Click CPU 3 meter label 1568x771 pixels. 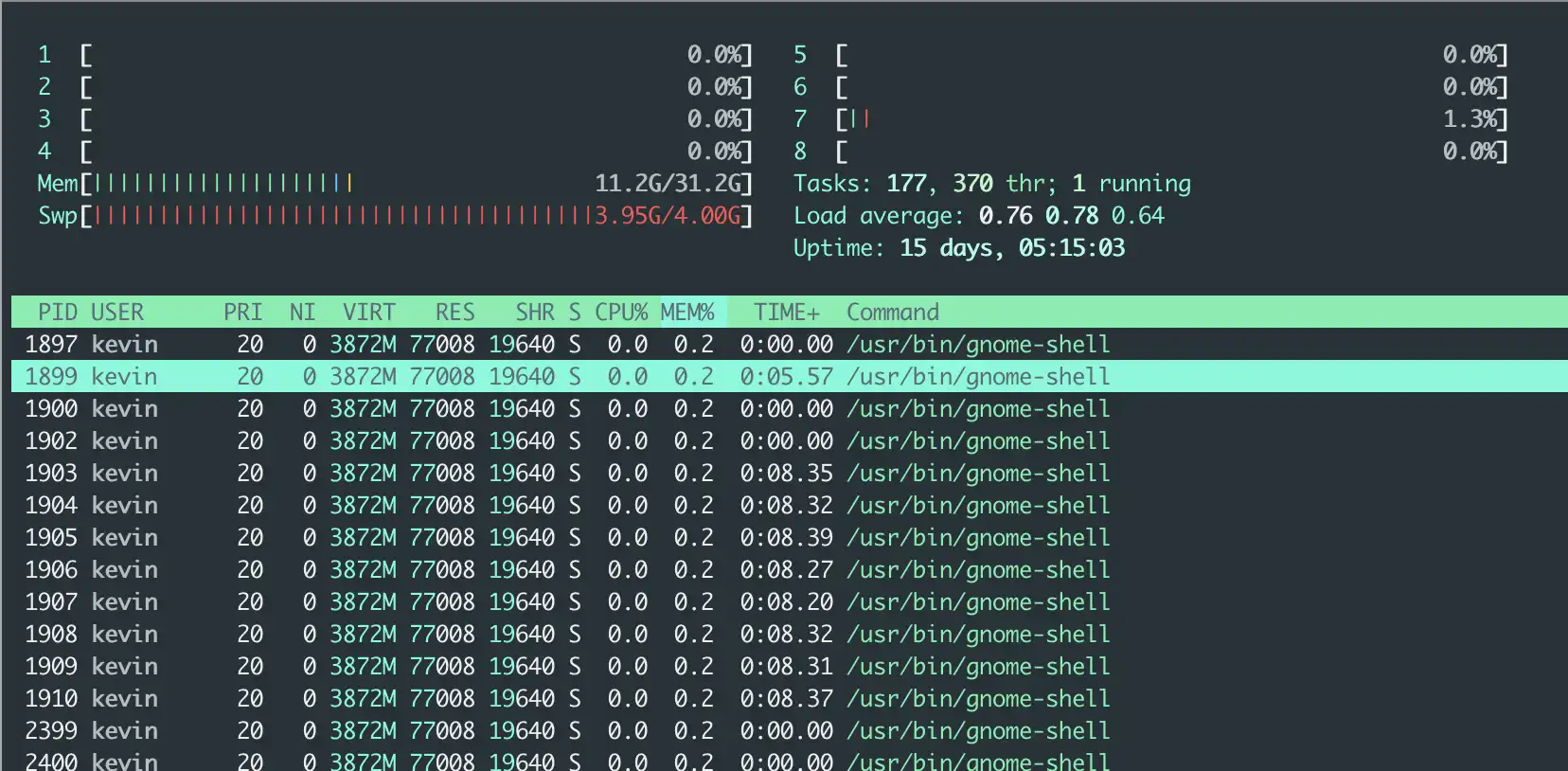click(x=45, y=119)
